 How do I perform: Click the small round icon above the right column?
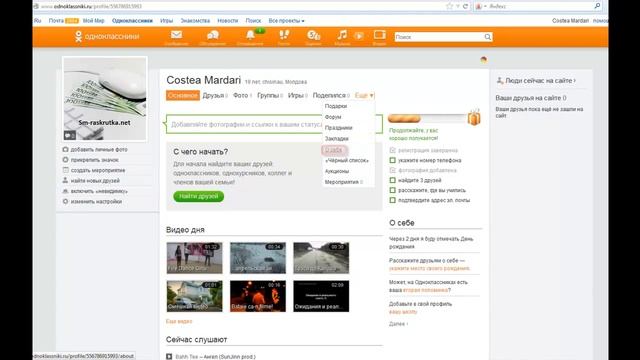click(484, 60)
